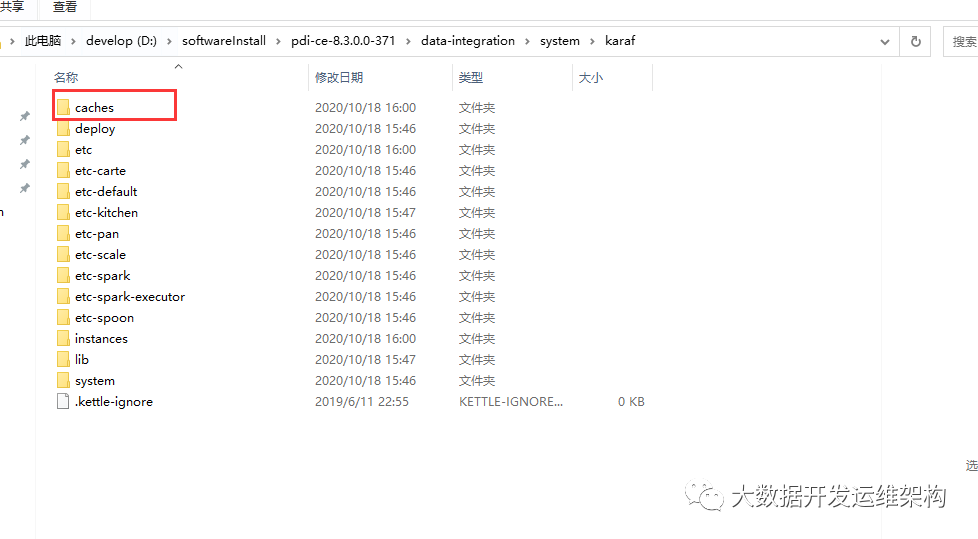The height and width of the screenshot is (539, 978).
Task: Select the etc-carte folder name
Action: 100,170
